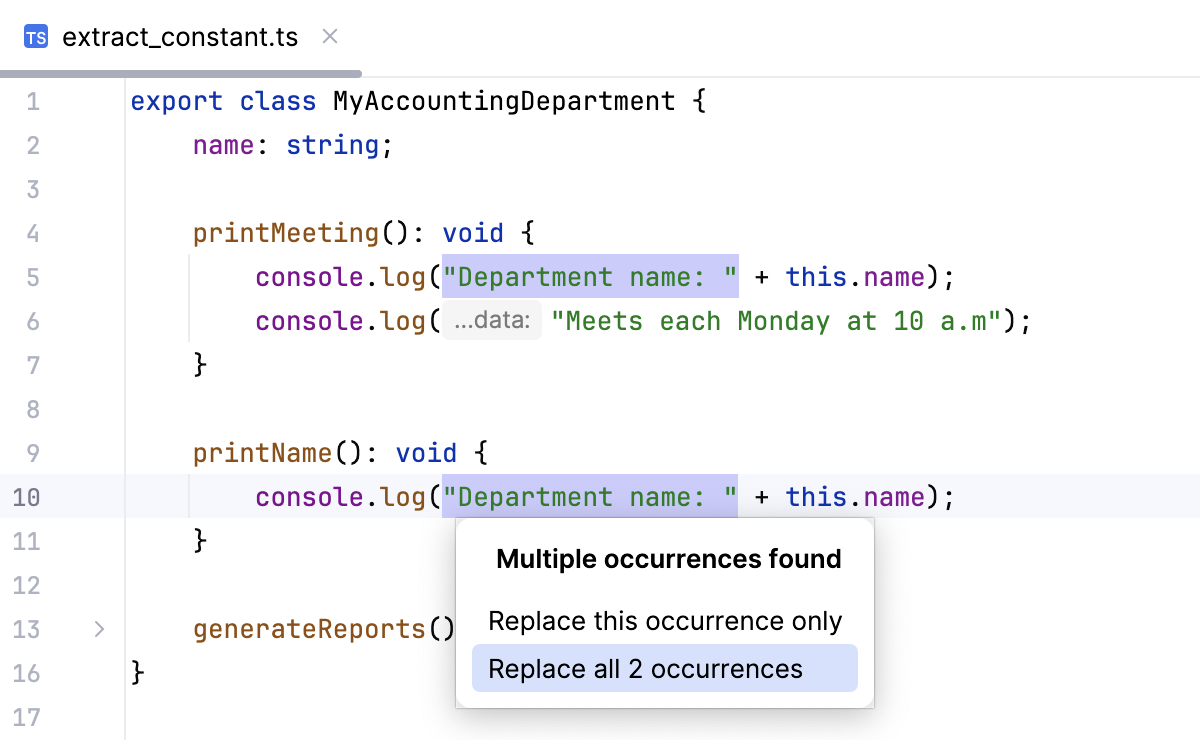This screenshot has height=740, width=1200.
Task: Choose Replace this occurrence only
Action: pyautogui.click(x=663, y=620)
